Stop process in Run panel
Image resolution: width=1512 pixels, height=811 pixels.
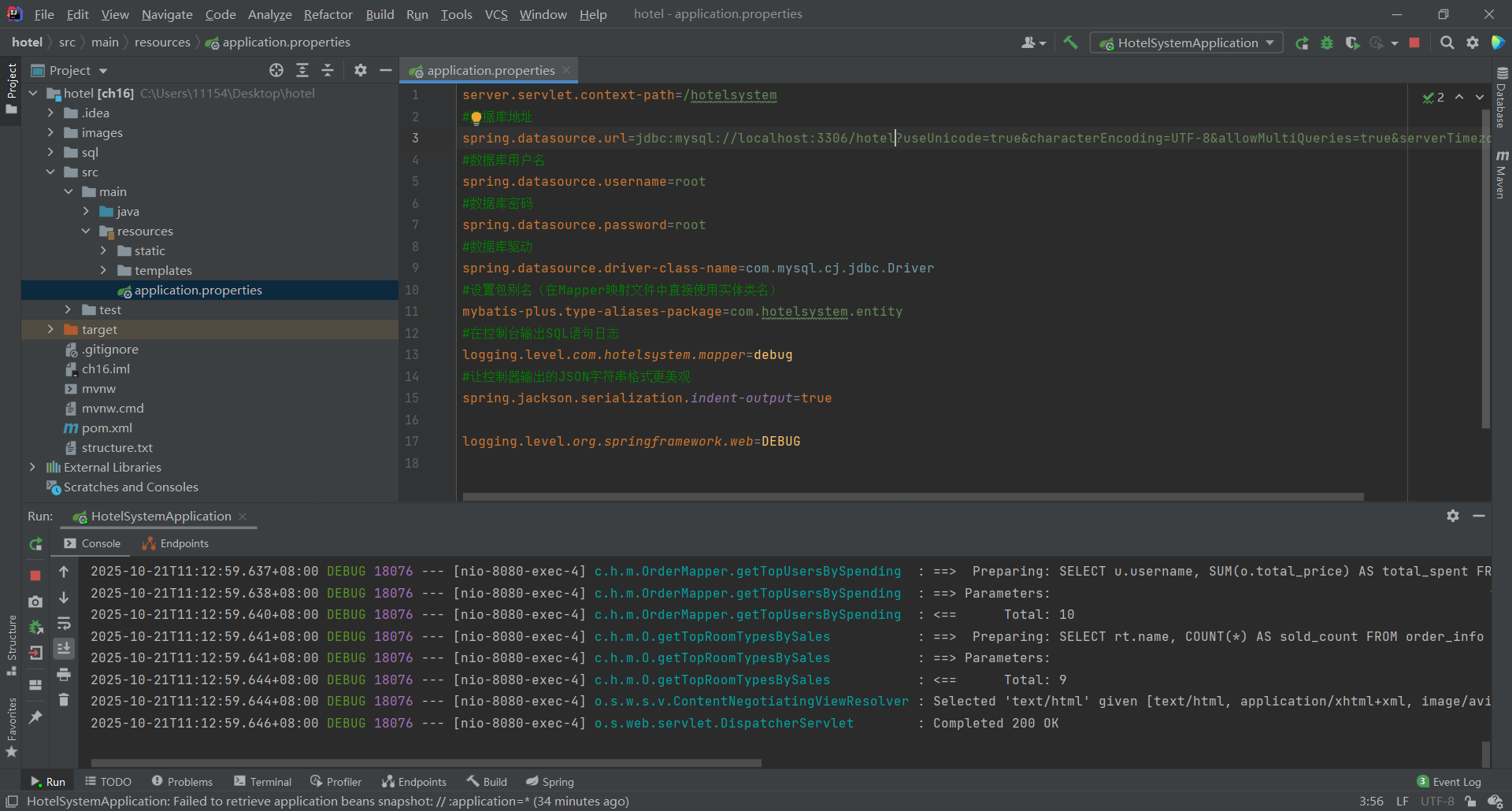point(35,576)
